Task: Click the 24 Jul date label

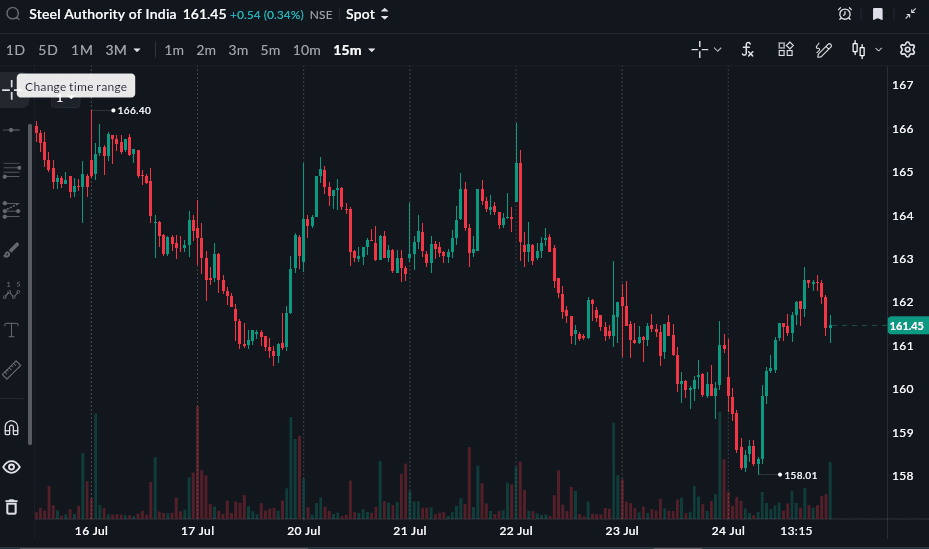Action: point(728,531)
